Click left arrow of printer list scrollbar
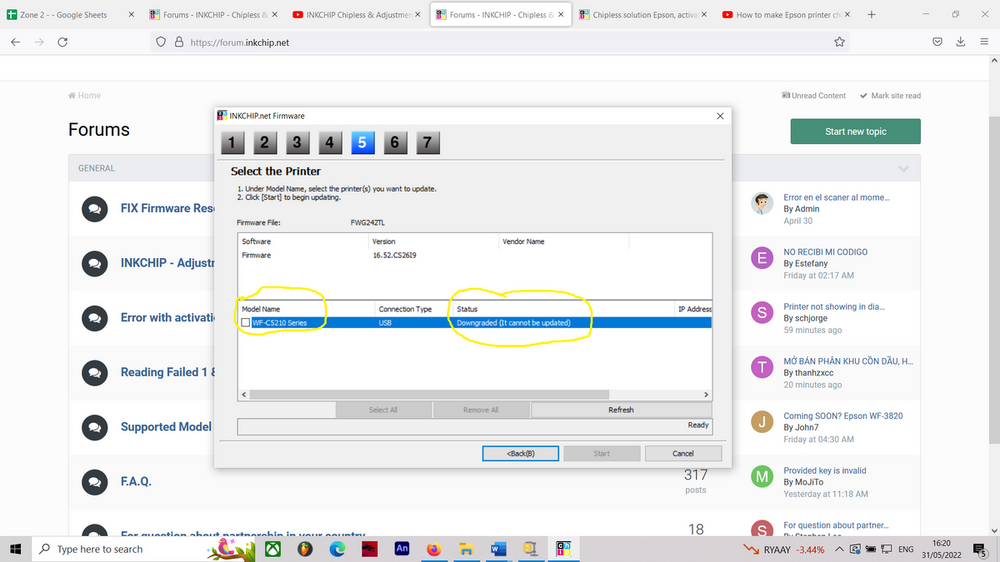This screenshot has width=1000, height=562. 244,395
